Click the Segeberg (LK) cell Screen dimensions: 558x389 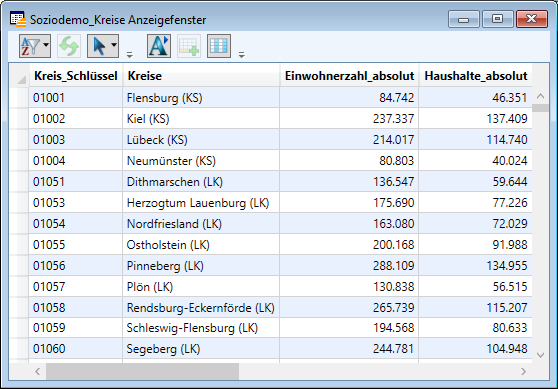201,348
